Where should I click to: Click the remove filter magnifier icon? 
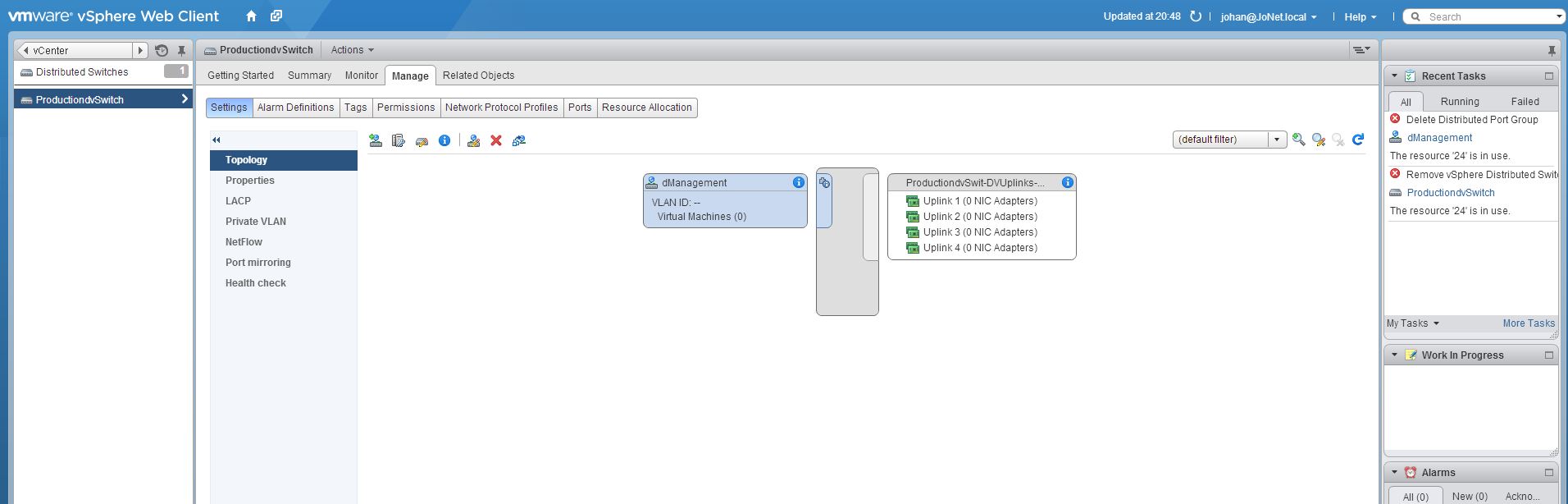[1338, 140]
